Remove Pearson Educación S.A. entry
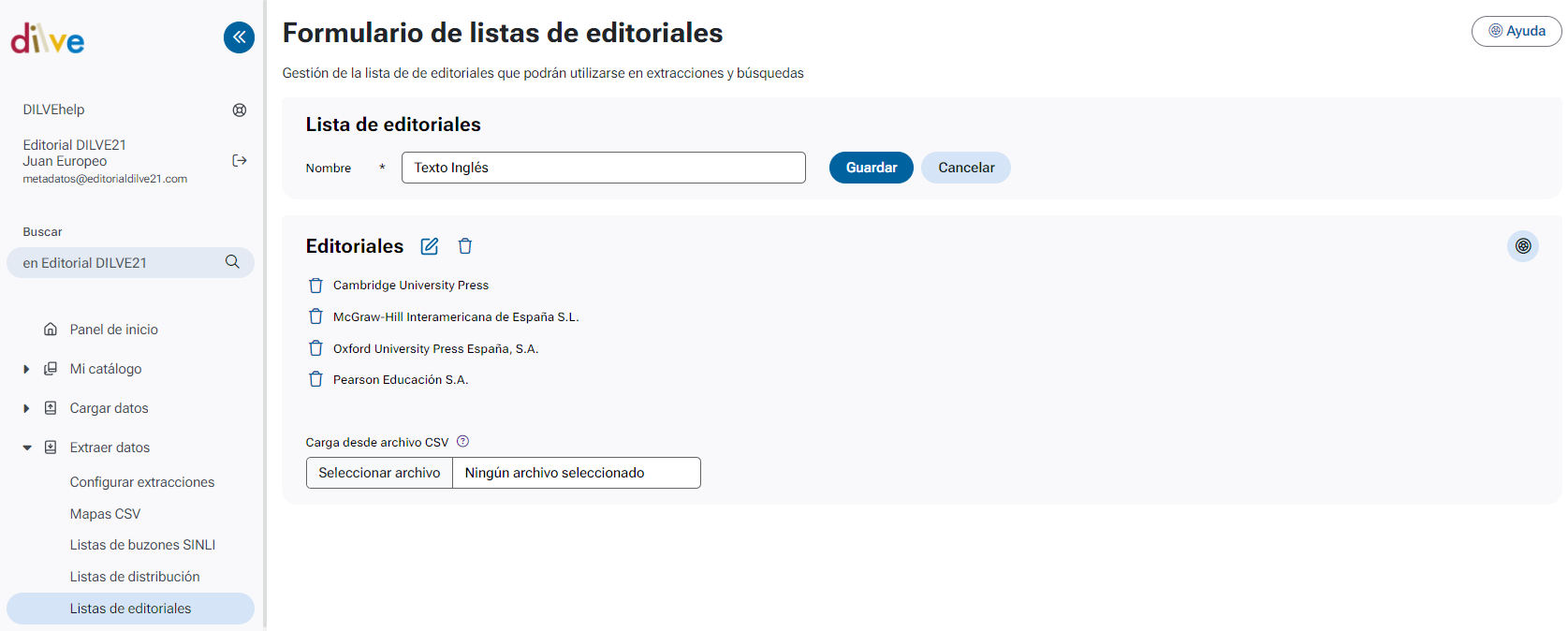This screenshot has width=1568, height=631. (x=316, y=379)
